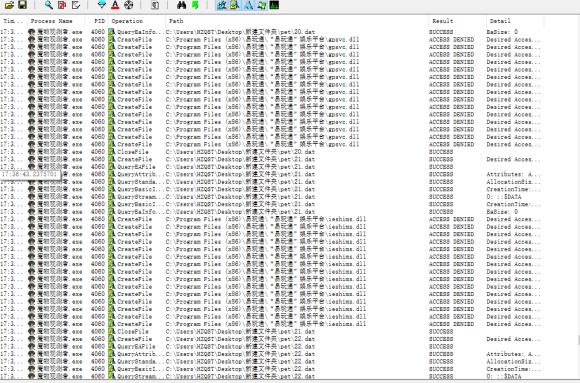The width and height of the screenshot is (580, 383).
Task: Open the Process Tree icon
Action: [155, 5]
